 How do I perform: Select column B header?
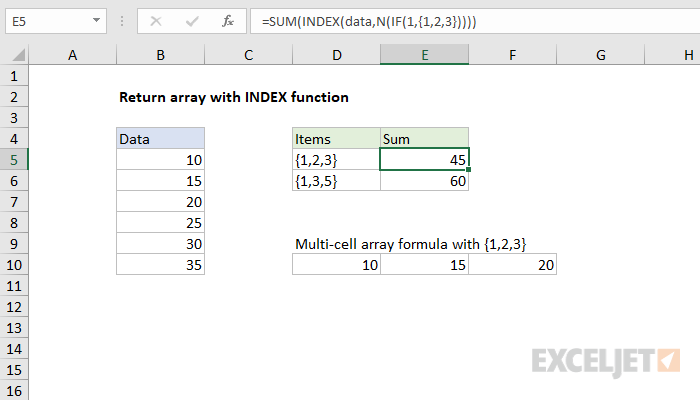point(160,54)
